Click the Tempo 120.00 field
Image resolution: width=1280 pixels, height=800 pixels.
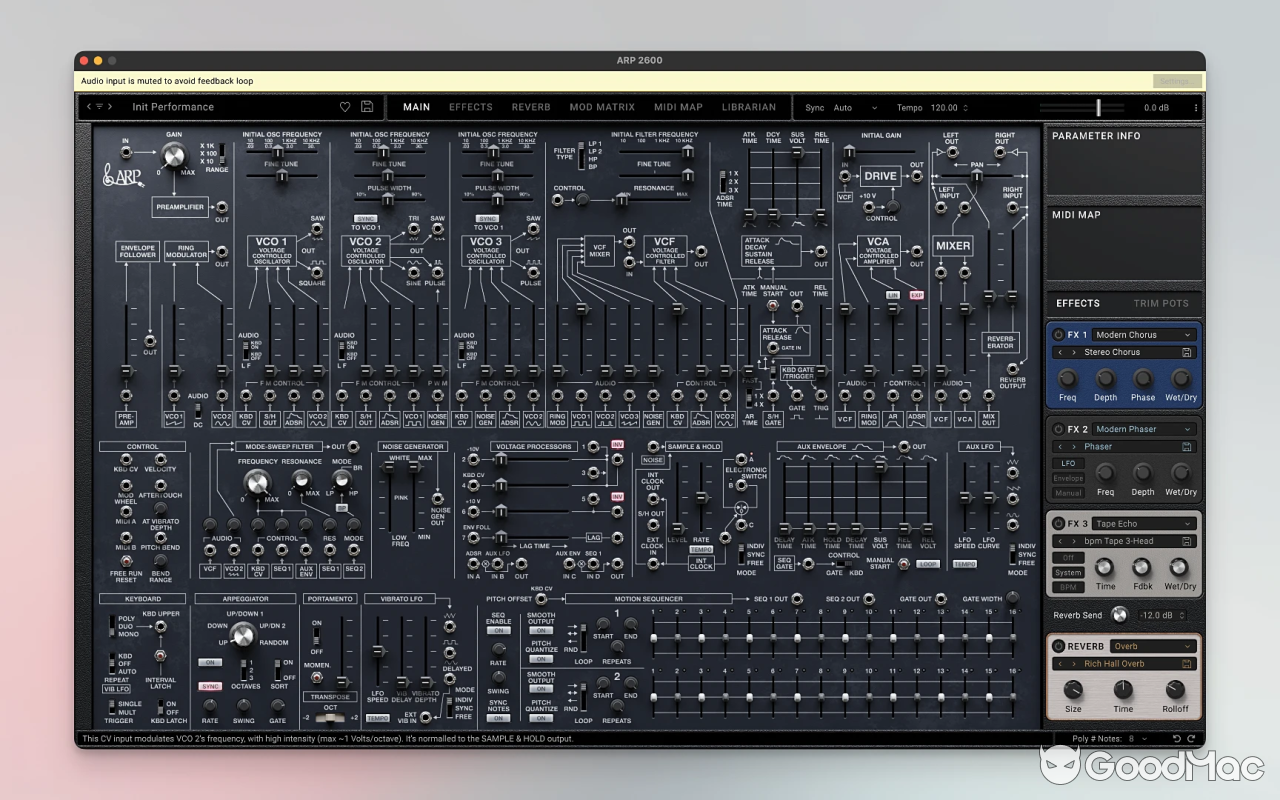(x=945, y=107)
